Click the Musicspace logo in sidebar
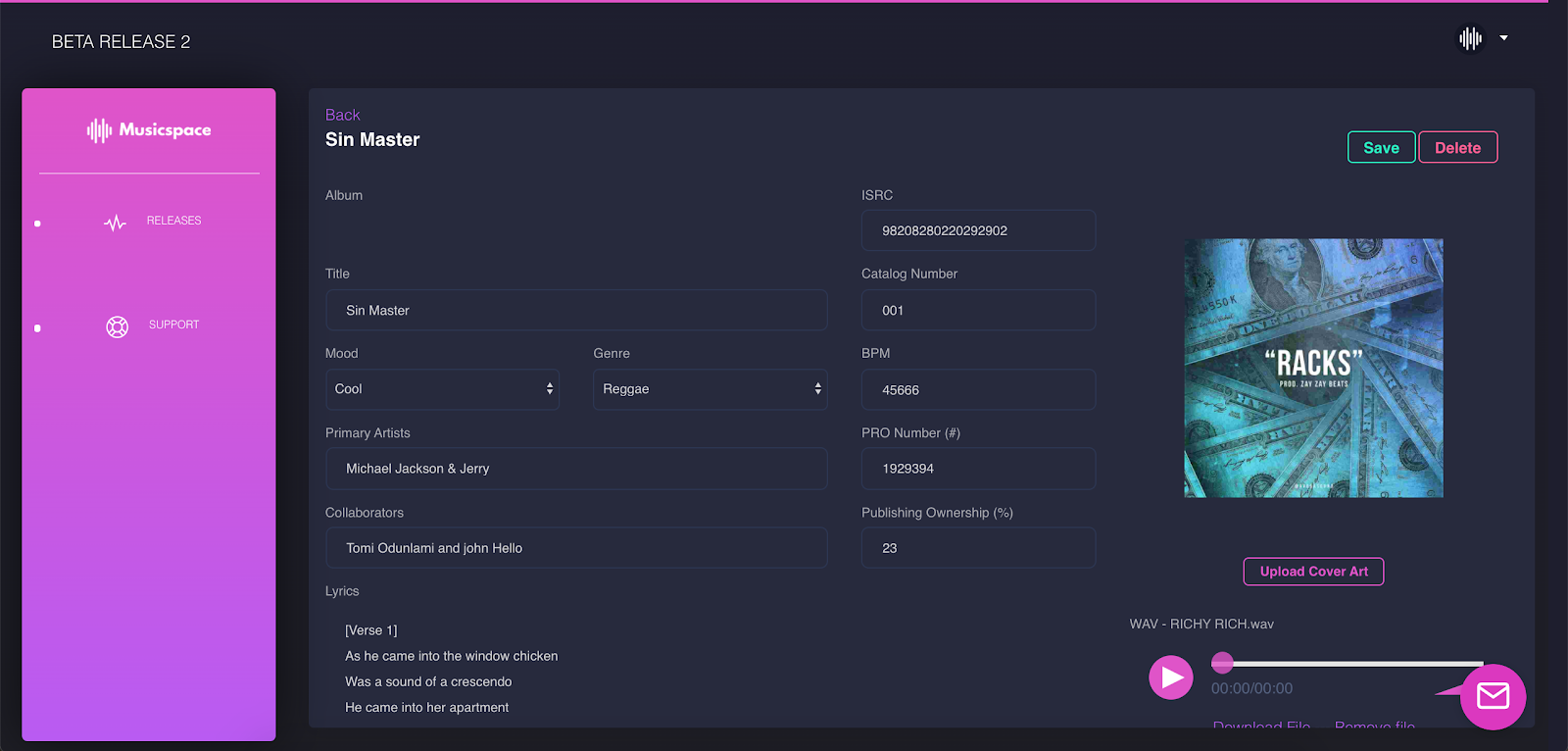The image size is (1568, 751). [149, 130]
